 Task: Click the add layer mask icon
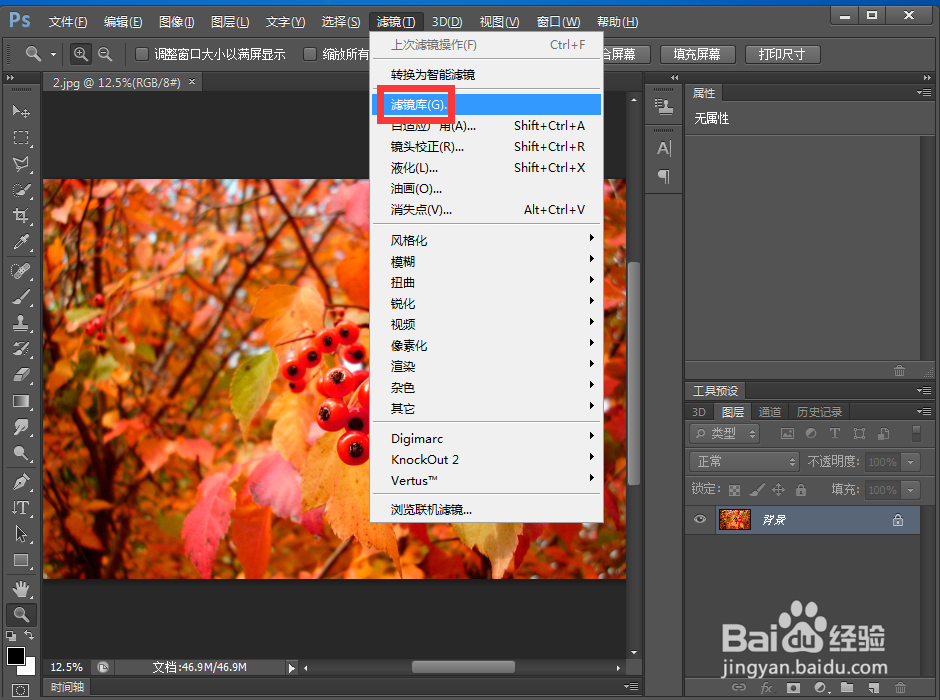click(x=793, y=687)
